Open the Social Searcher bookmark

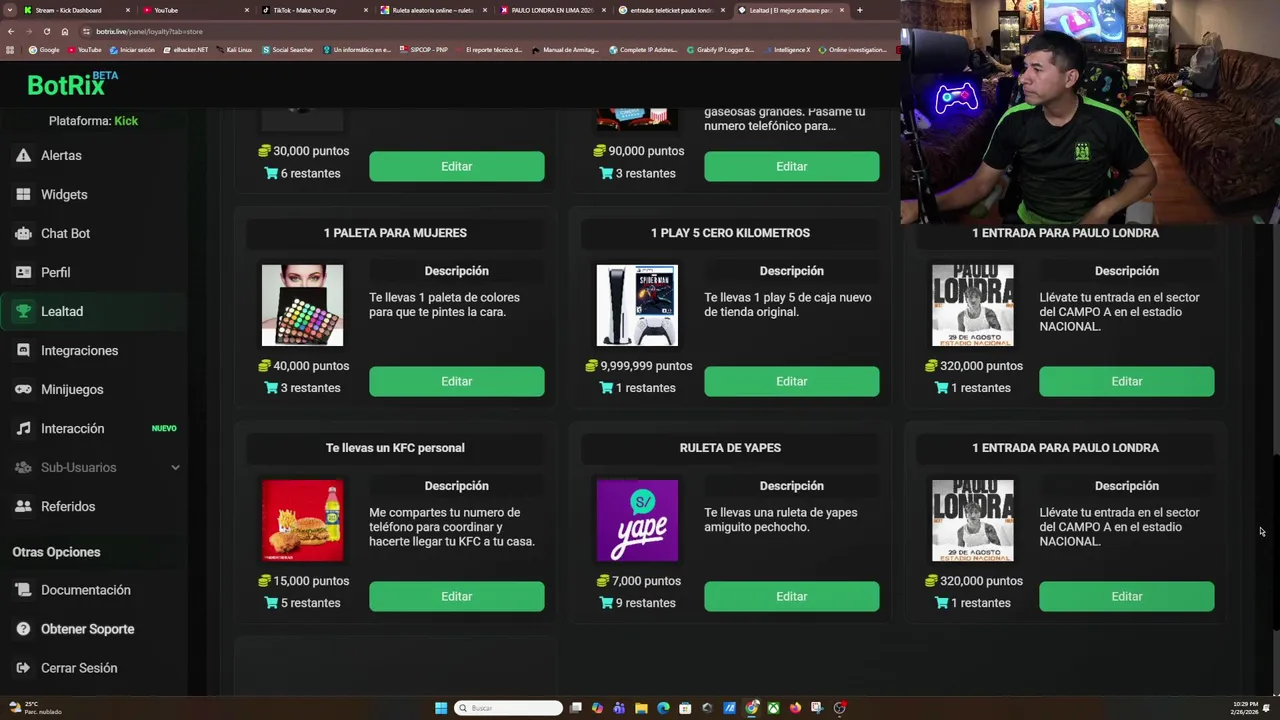(x=288, y=49)
